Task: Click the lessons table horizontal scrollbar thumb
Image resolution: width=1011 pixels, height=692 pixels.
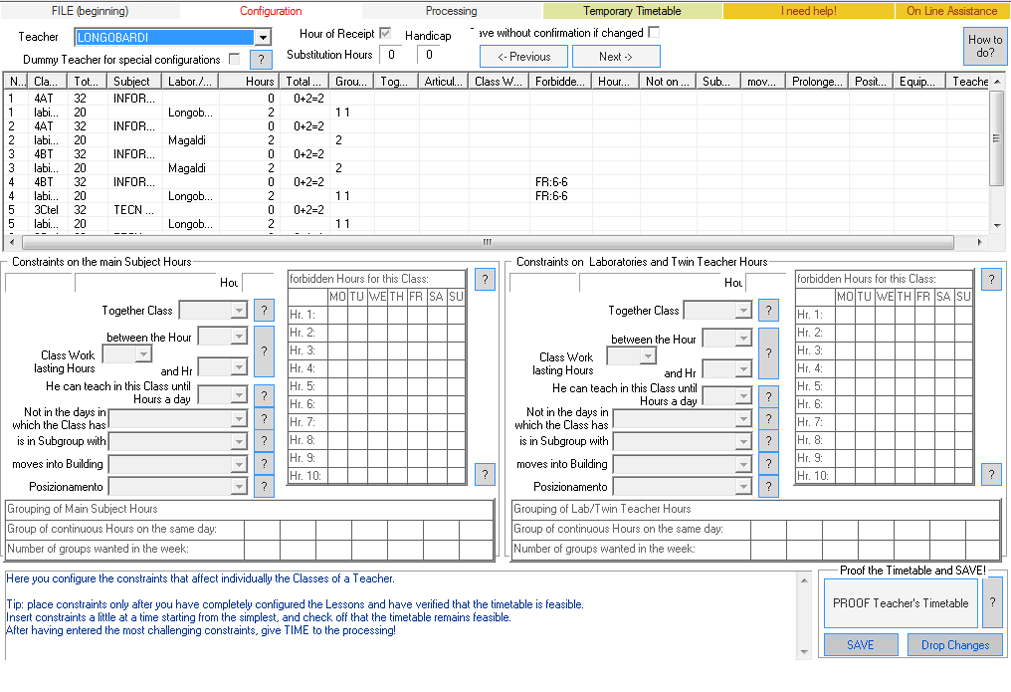Action: click(x=487, y=242)
